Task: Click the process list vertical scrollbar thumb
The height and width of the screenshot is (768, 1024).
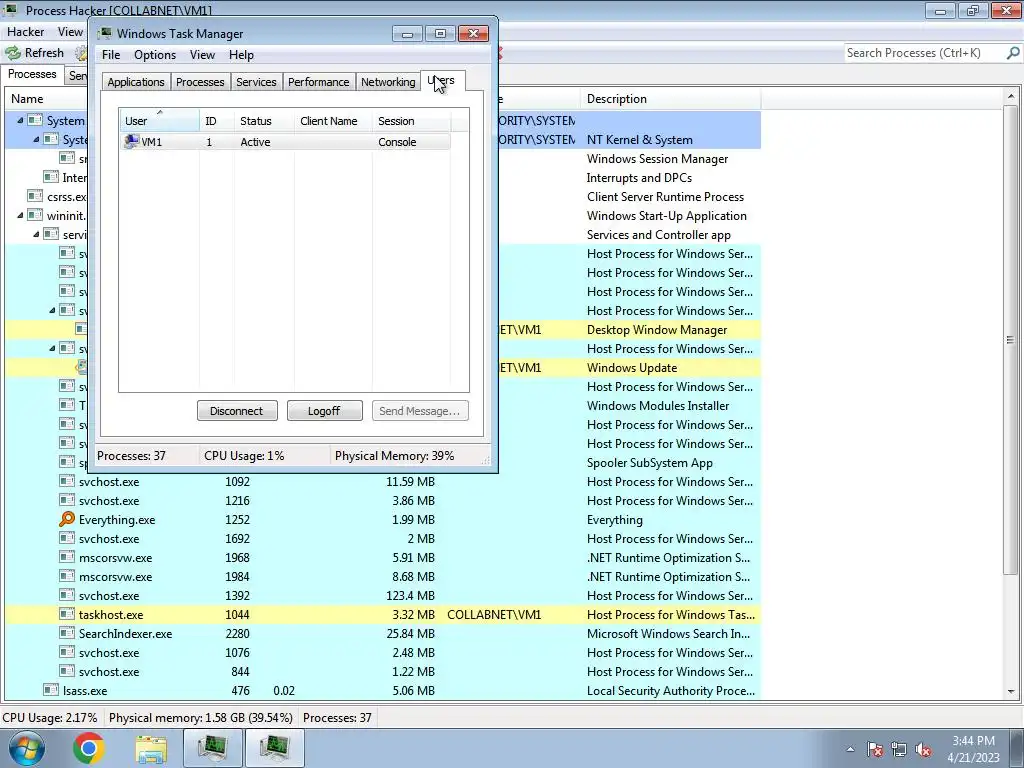Action: [x=1011, y=340]
